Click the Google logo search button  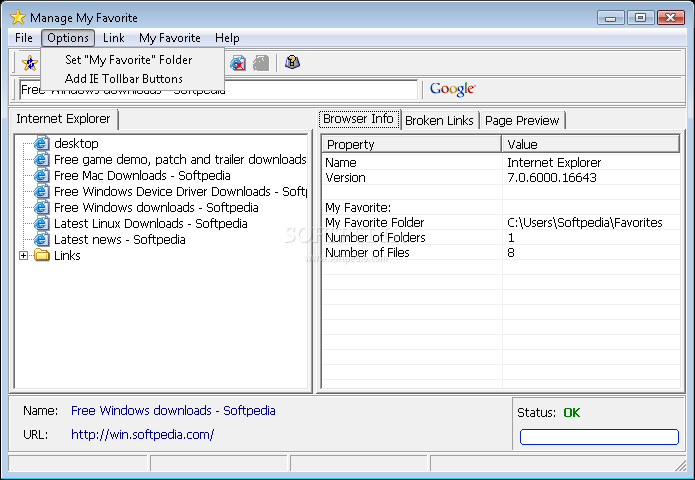click(452, 89)
